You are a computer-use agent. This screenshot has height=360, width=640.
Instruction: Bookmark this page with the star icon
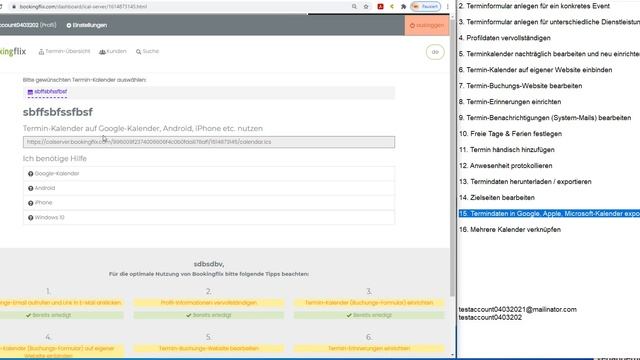(366, 7)
